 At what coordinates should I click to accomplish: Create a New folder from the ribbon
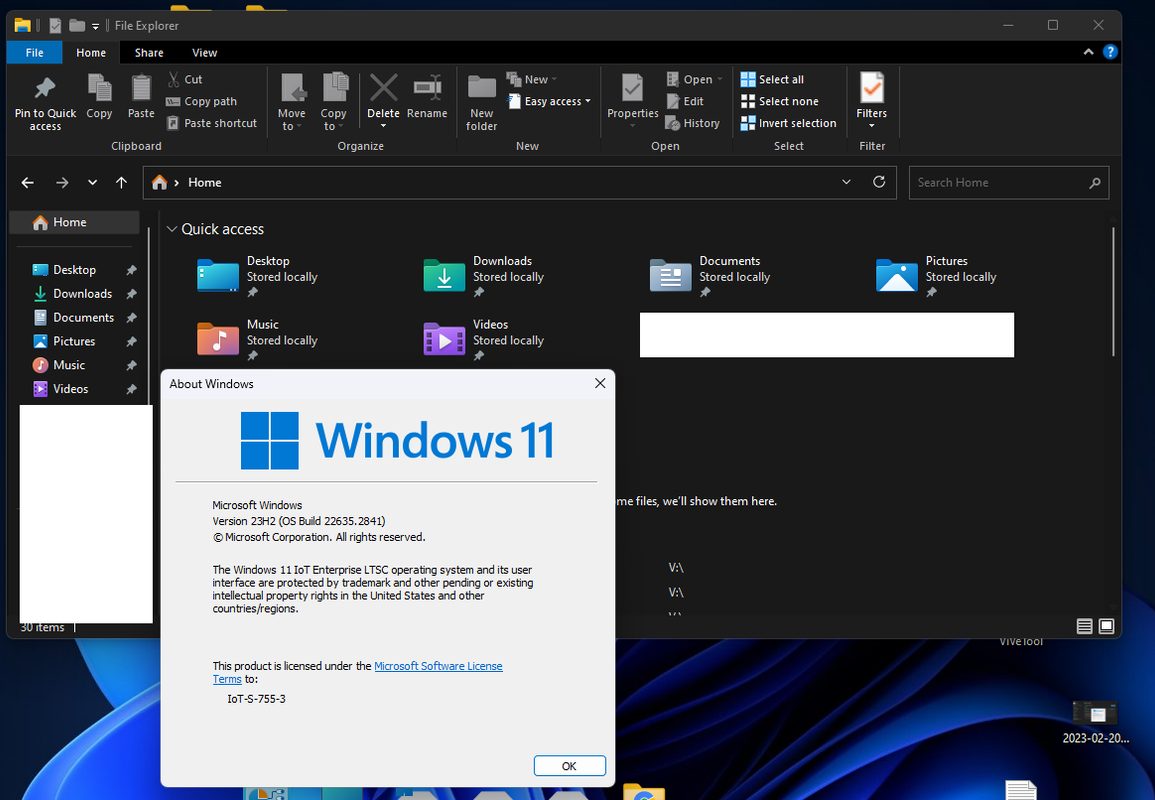(x=482, y=102)
